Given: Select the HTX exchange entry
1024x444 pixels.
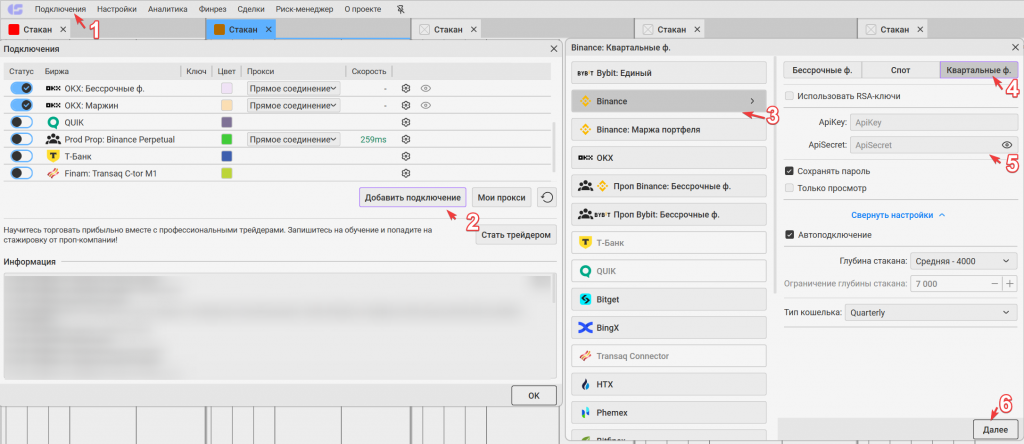Looking at the screenshot, I should (668, 385).
